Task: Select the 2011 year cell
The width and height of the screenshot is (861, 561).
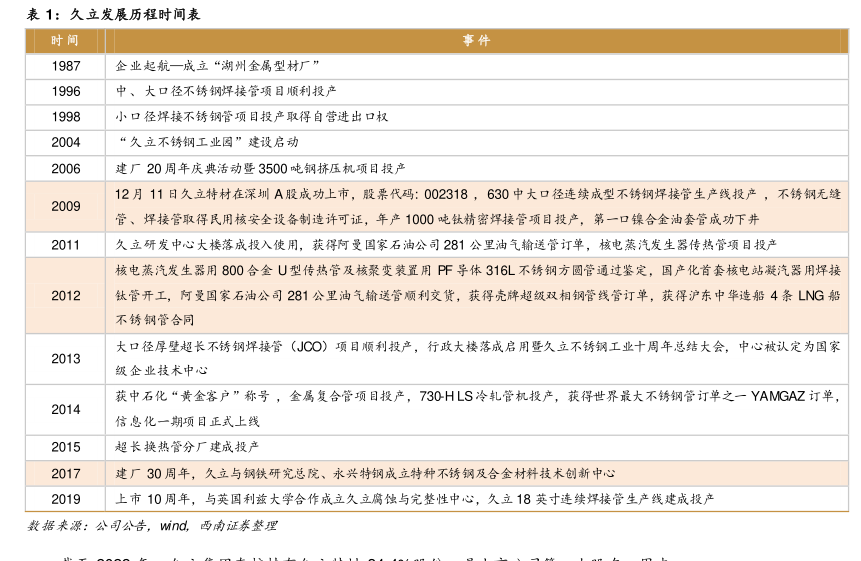Action: 66,245
